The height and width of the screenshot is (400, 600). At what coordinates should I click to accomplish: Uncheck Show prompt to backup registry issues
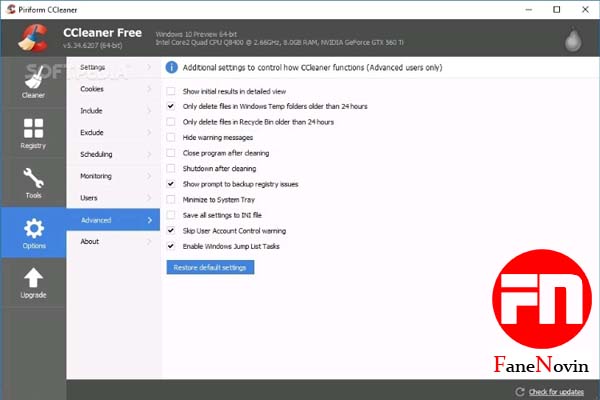click(x=171, y=184)
